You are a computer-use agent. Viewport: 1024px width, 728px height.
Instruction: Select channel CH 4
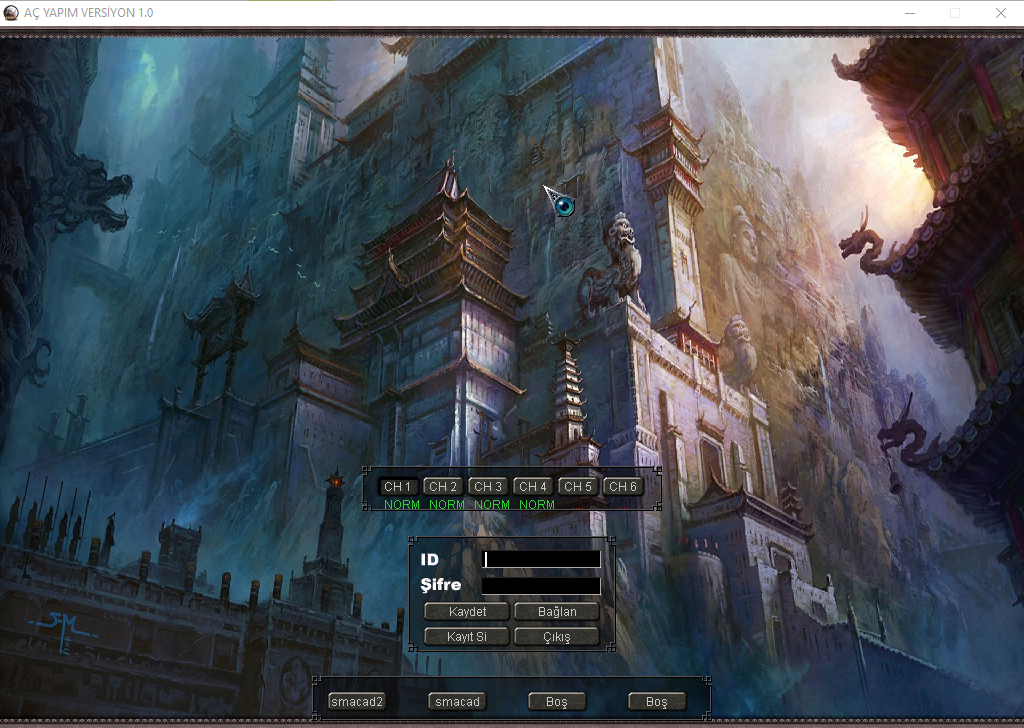point(533,486)
